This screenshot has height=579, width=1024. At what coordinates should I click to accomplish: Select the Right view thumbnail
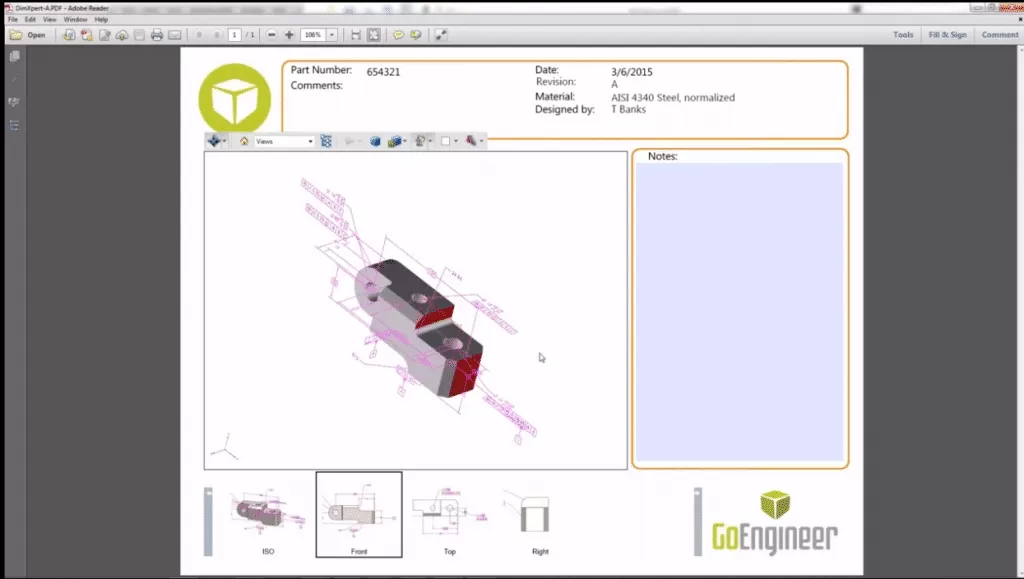click(x=540, y=516)
